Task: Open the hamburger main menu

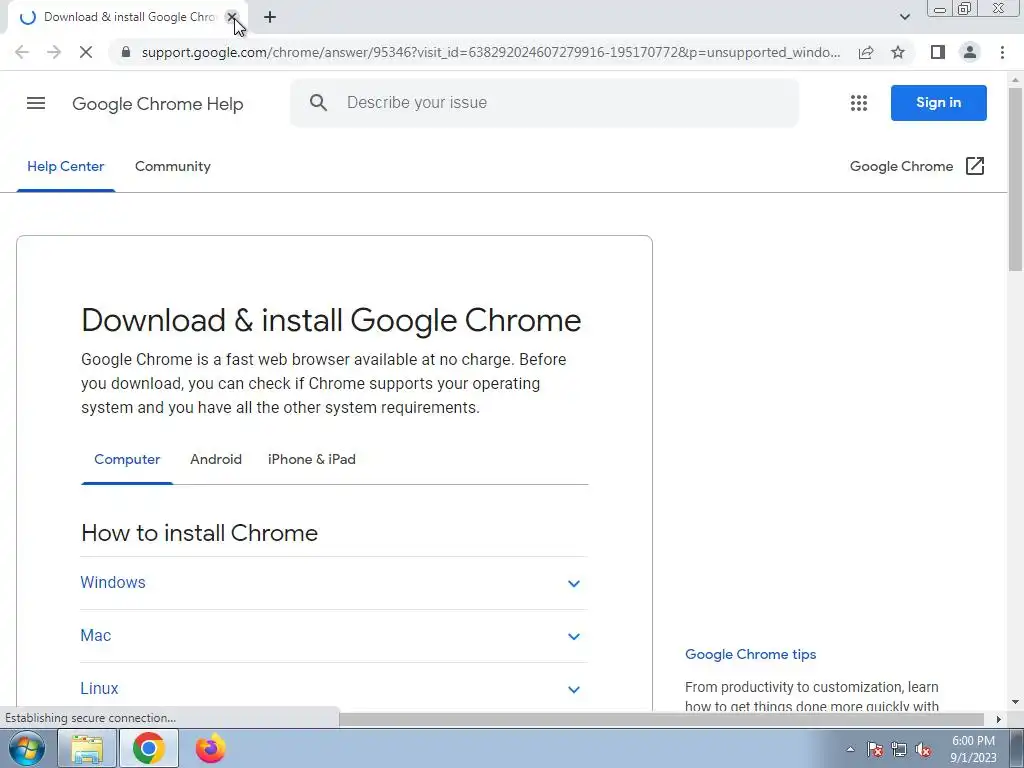Action: [36, 103]
